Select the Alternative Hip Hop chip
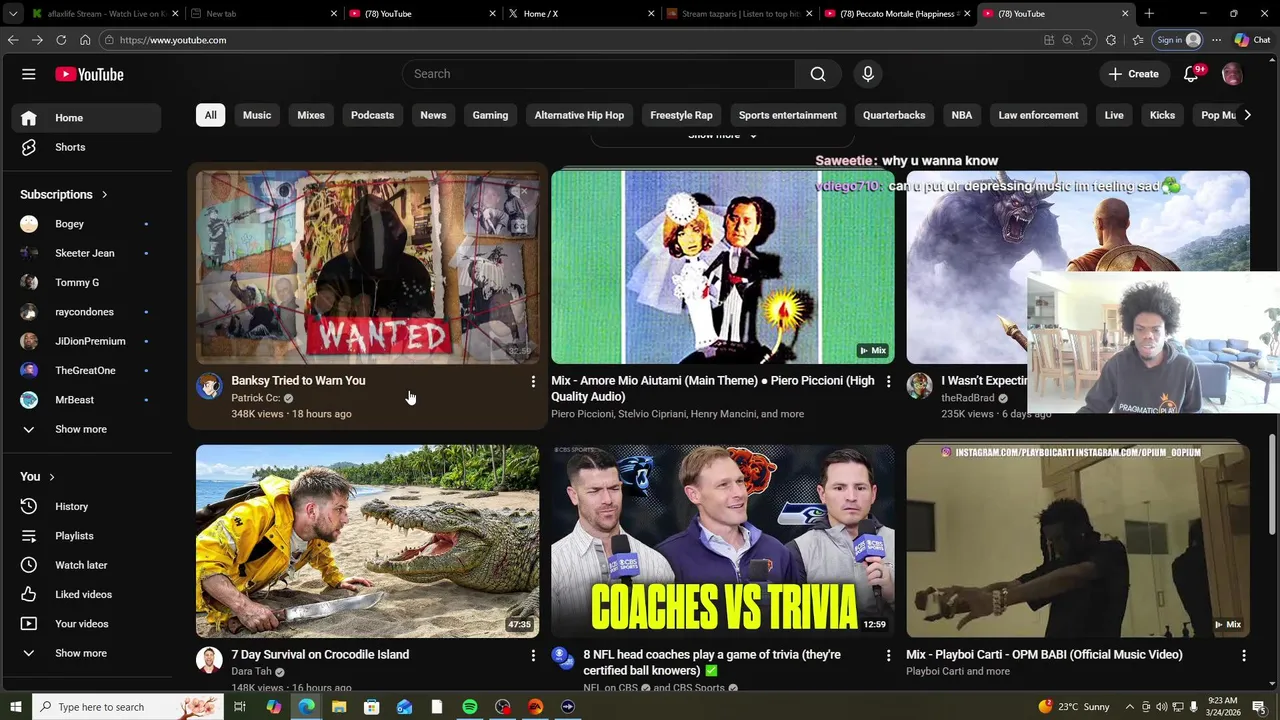 579,115
